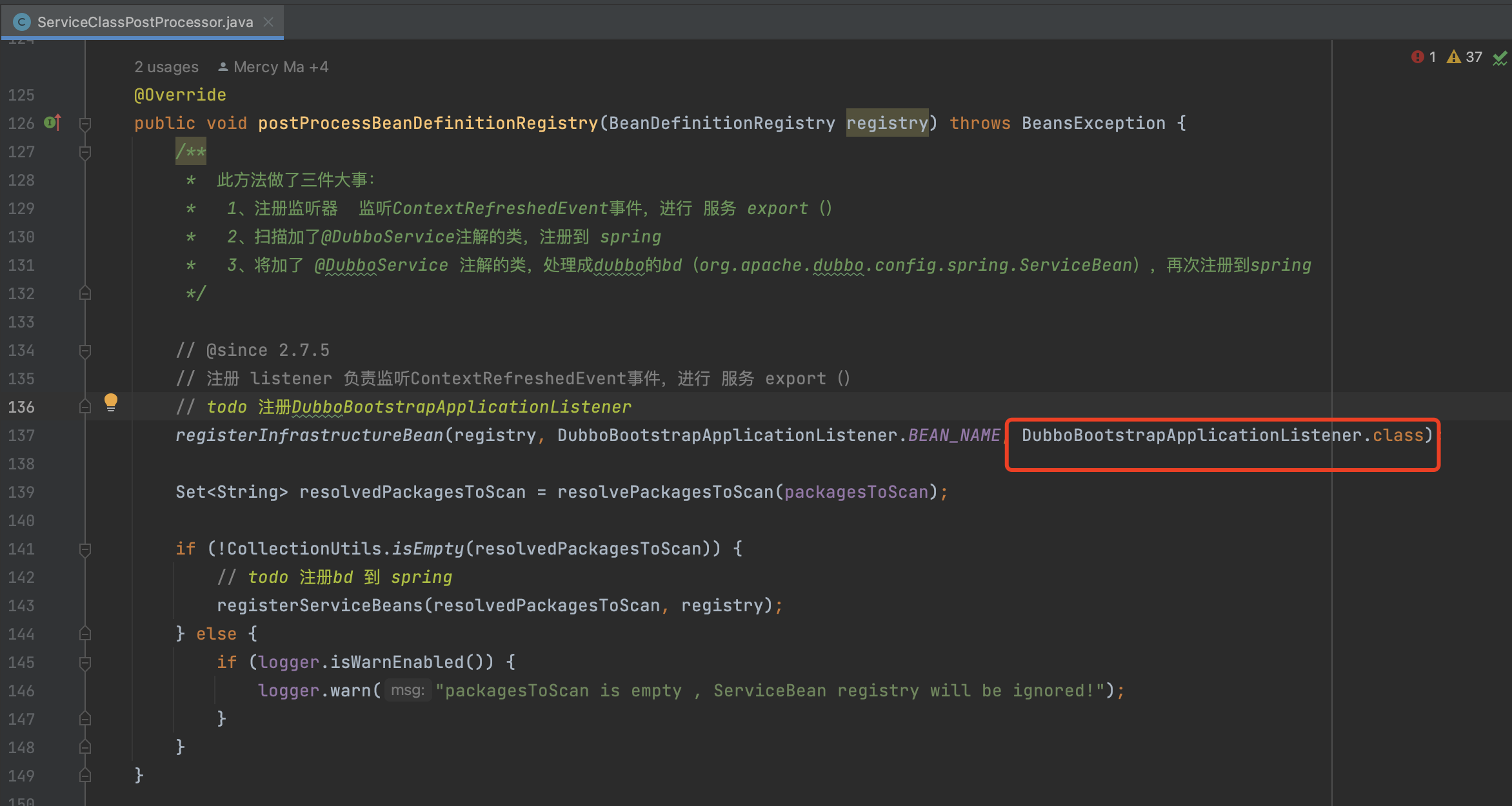Collapse the if block at line 141

pyautogui.click(x=85, y=549)
